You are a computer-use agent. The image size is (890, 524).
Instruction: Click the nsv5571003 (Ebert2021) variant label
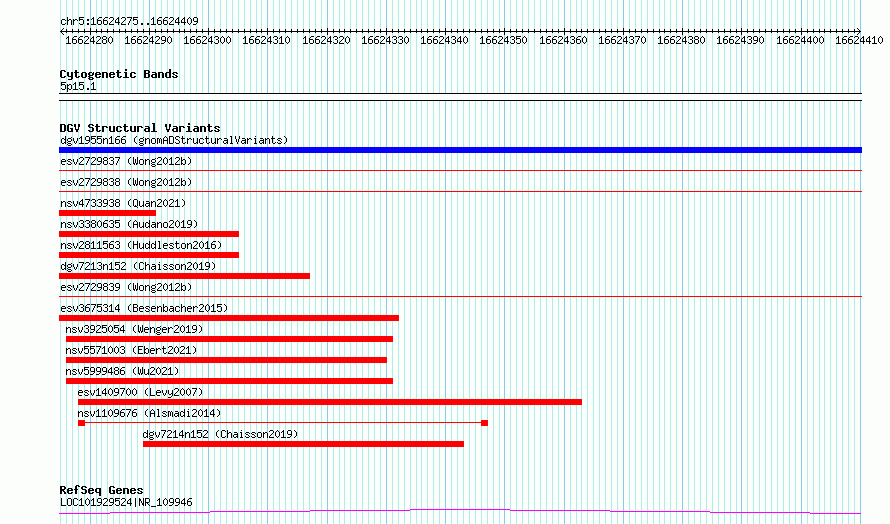coord(131,350)
